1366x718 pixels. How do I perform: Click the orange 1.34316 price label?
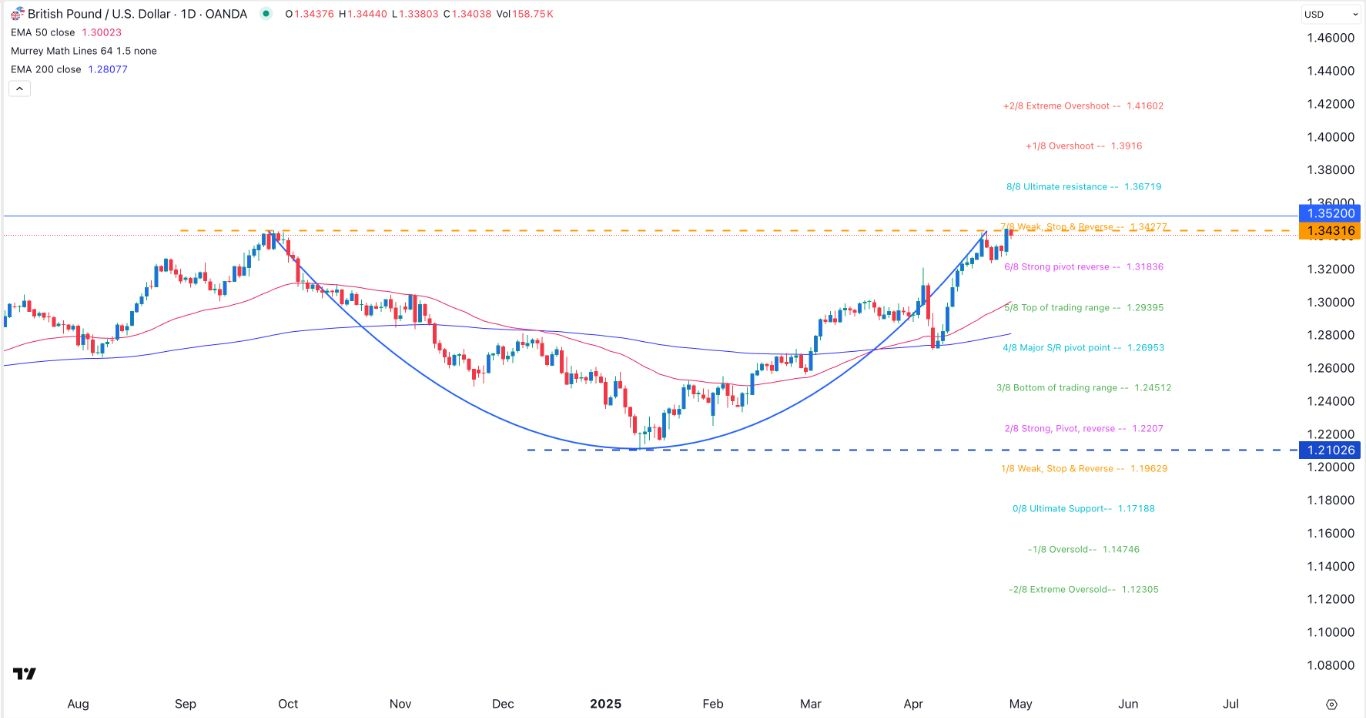1330,231
